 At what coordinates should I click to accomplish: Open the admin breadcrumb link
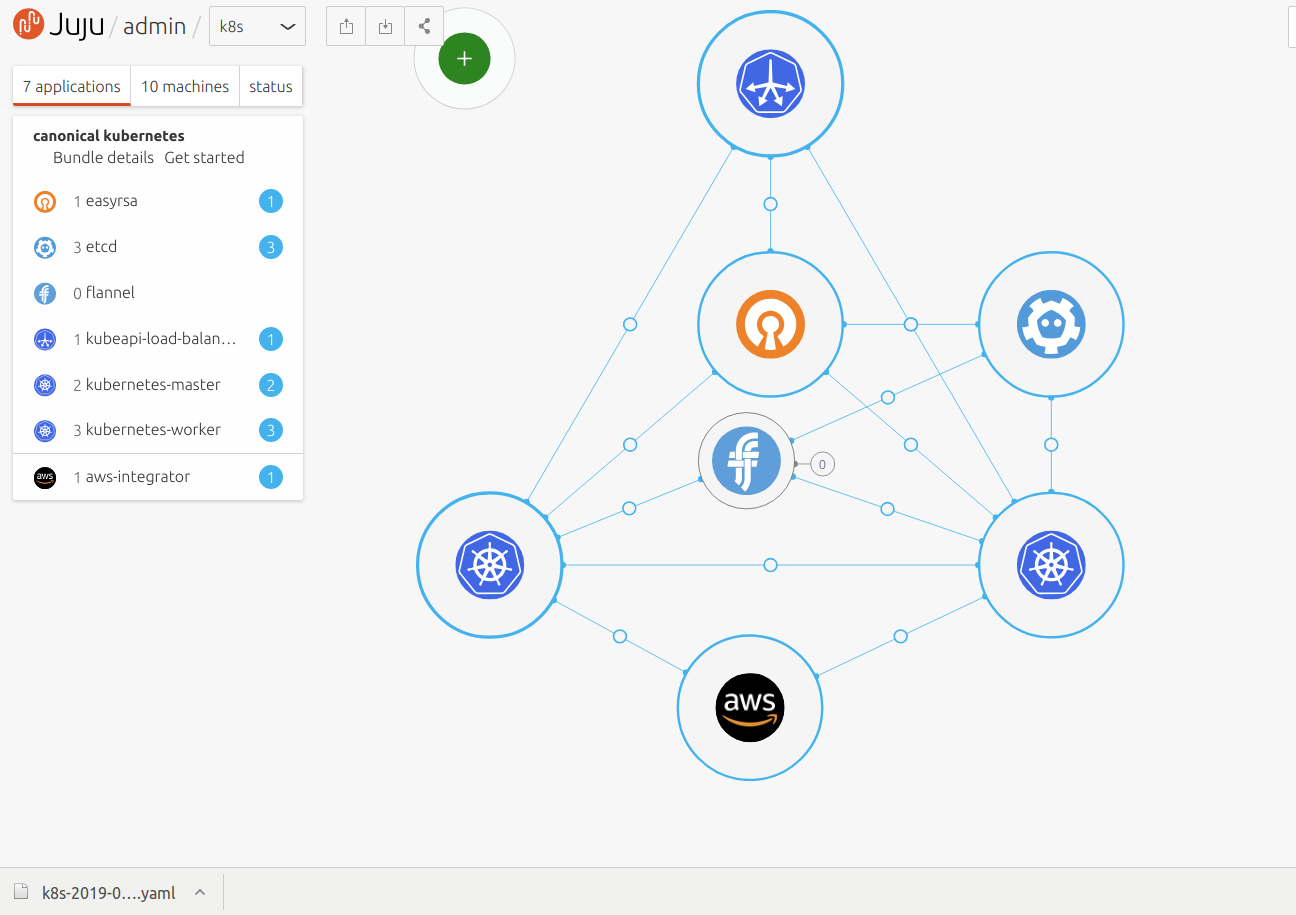[x=154, y=26]
